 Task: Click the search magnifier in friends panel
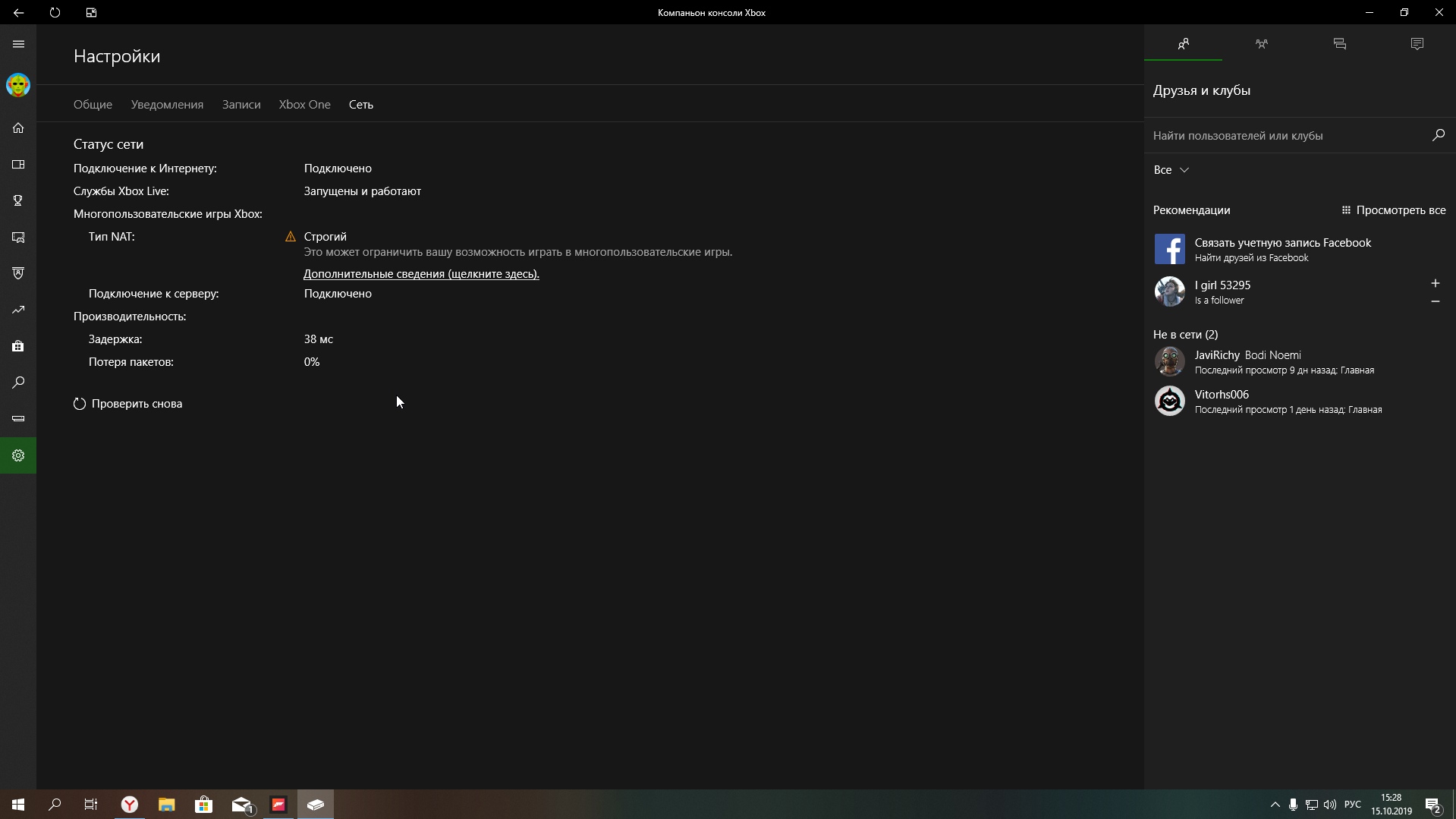click(x=1438, y=135)
